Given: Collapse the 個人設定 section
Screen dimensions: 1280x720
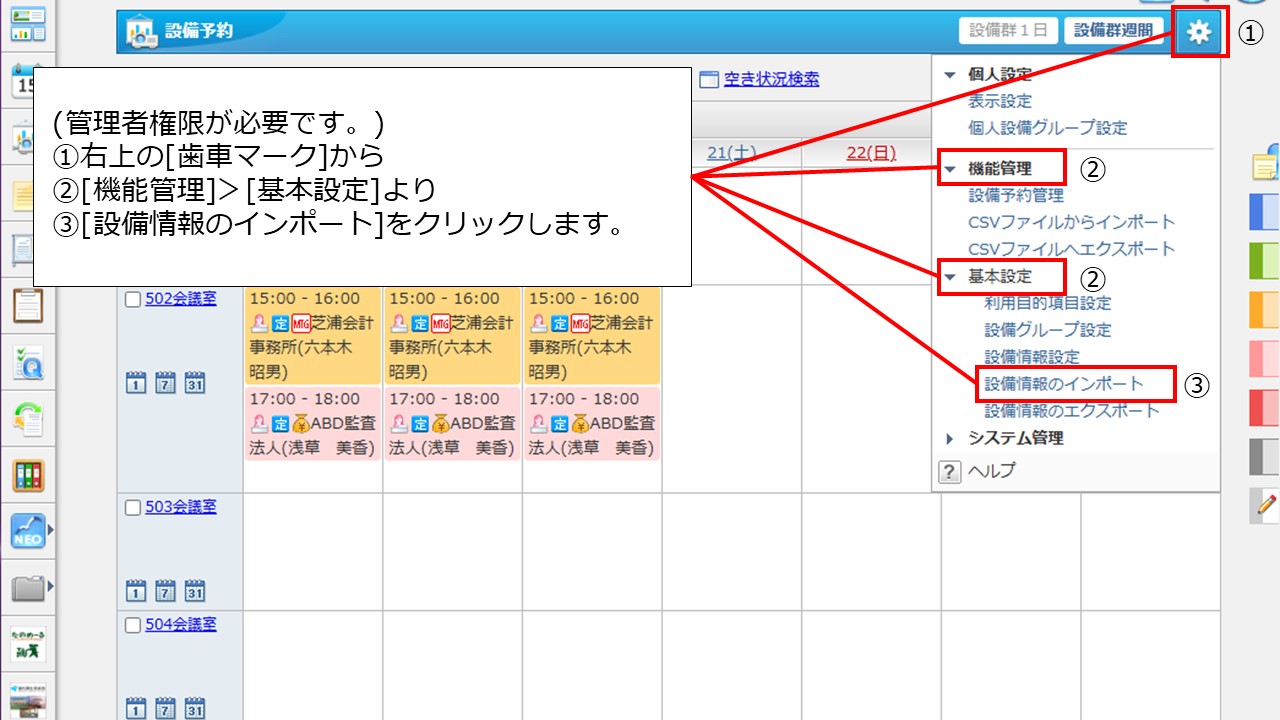Looking at the screenshot, I should click(950, 74).
